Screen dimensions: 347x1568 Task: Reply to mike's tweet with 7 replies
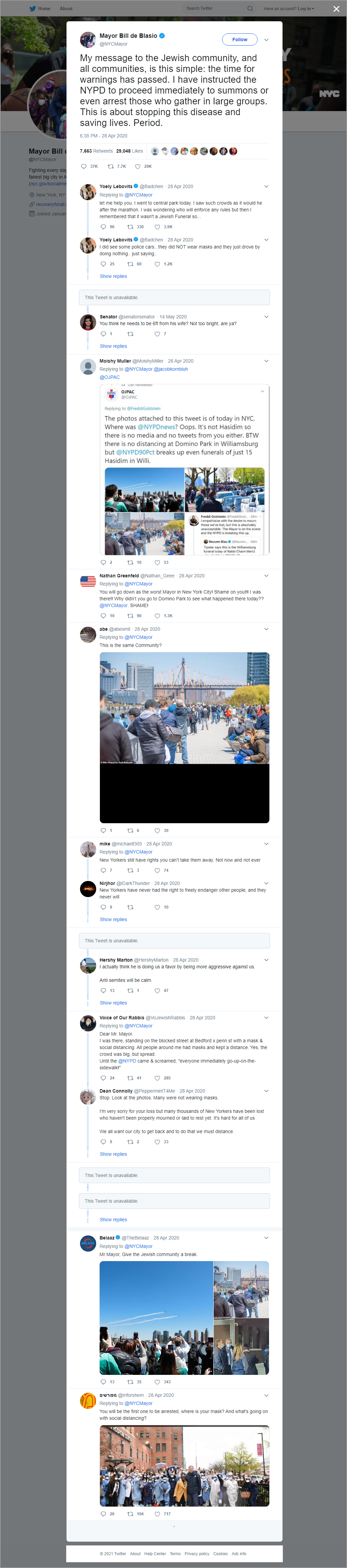[103, 870]
